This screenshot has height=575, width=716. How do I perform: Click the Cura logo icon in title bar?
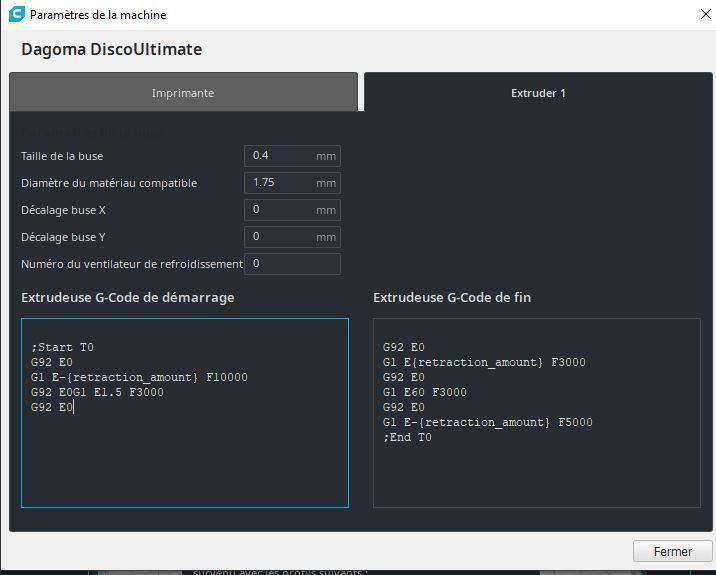point(17,14)
